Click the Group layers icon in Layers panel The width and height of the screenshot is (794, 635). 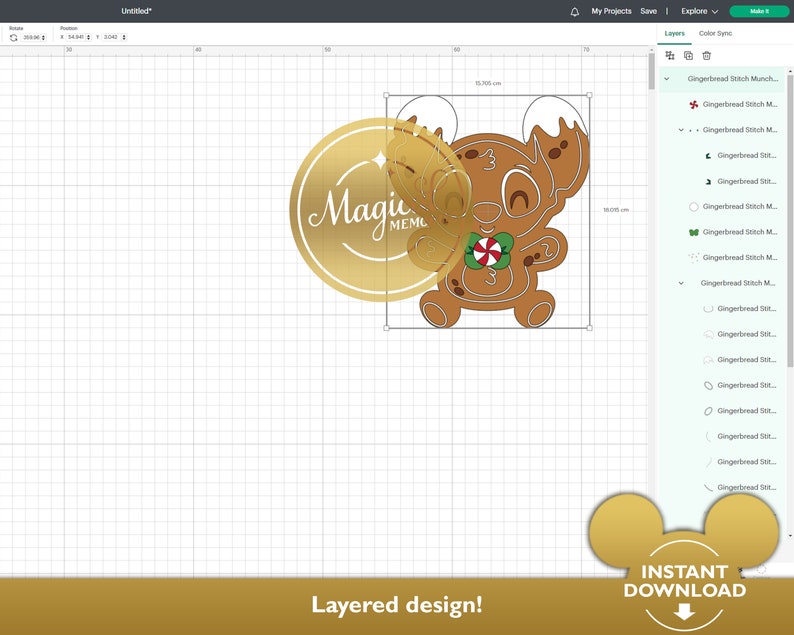click(670, 56)
